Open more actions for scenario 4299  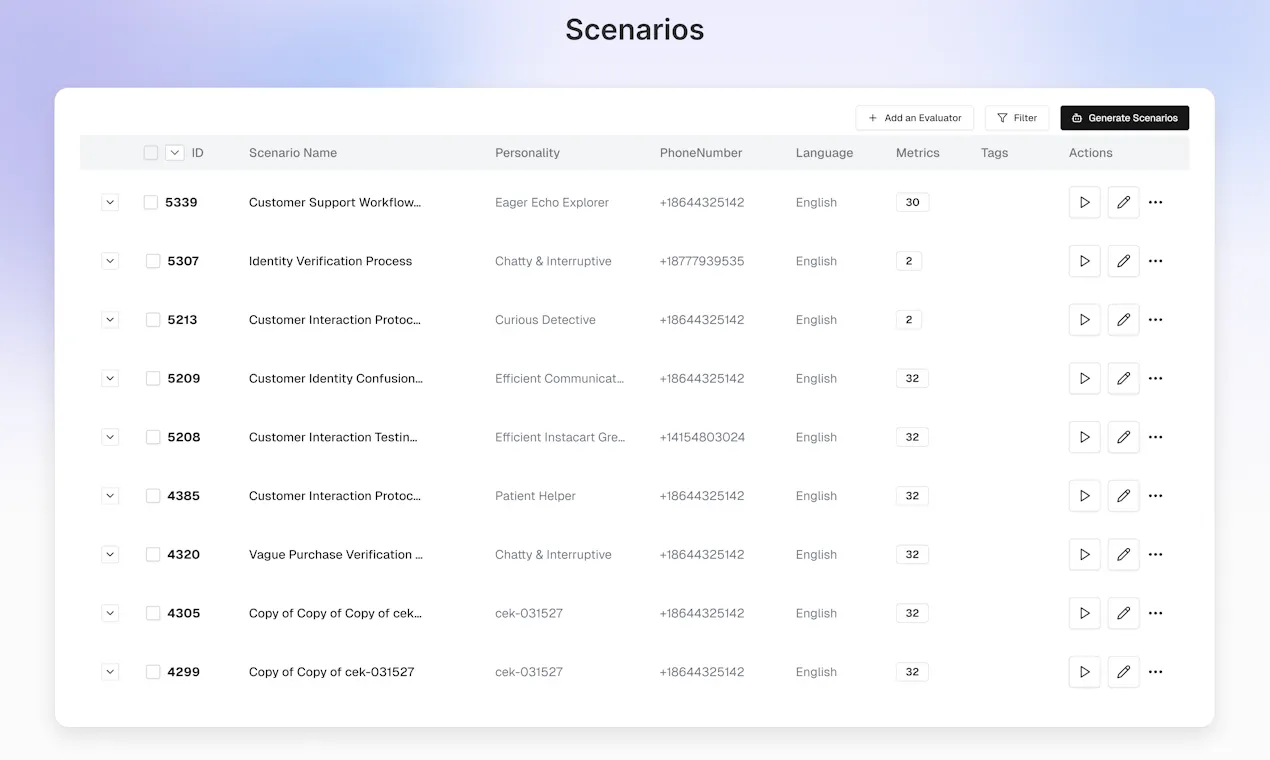(1155, 672)
